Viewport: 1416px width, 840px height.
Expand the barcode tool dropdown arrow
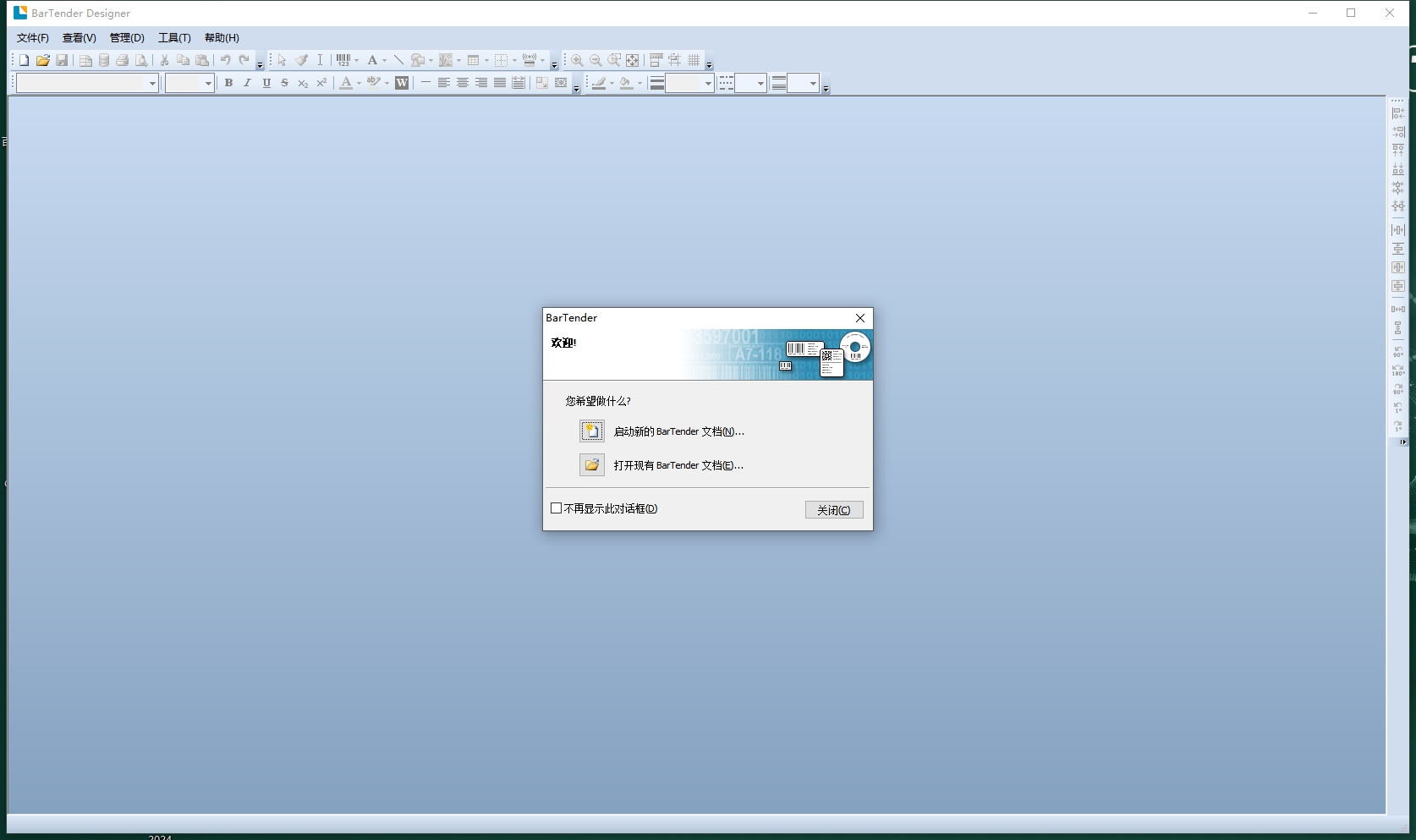tap(356, 60)
